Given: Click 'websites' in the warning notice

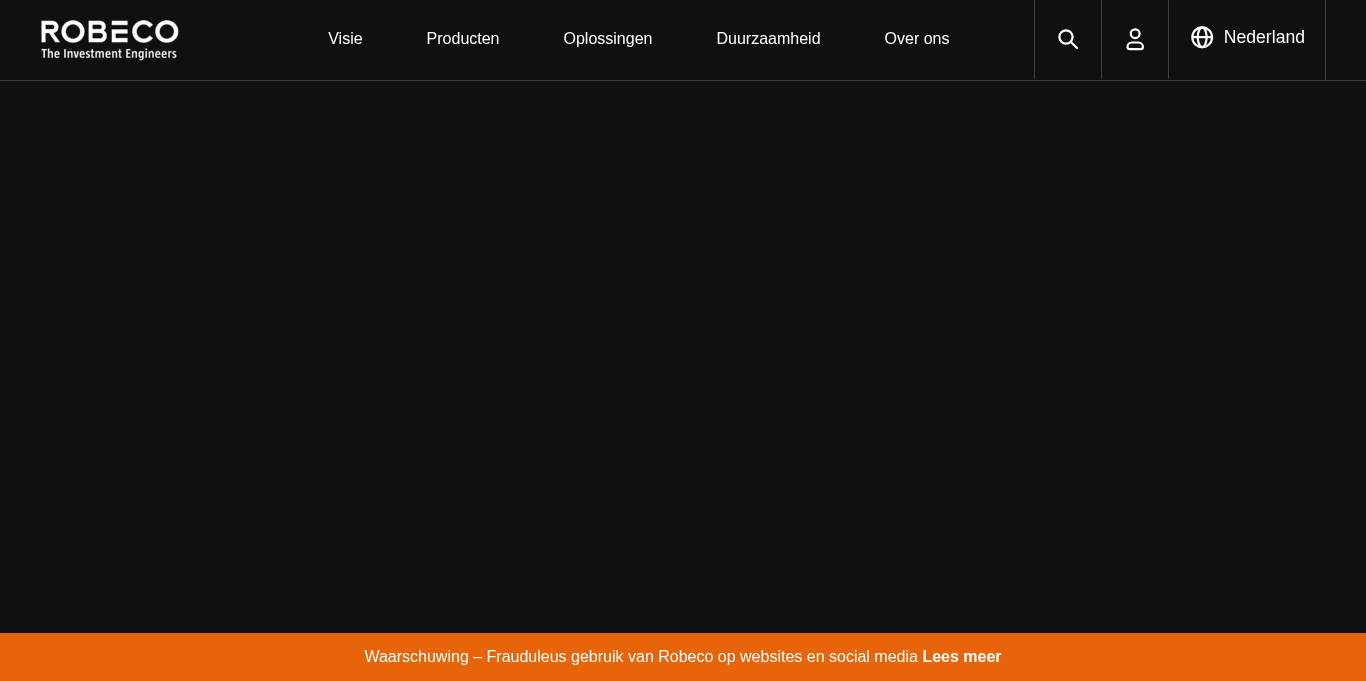Looking at the screenshot, I should (x=770, y=657).
